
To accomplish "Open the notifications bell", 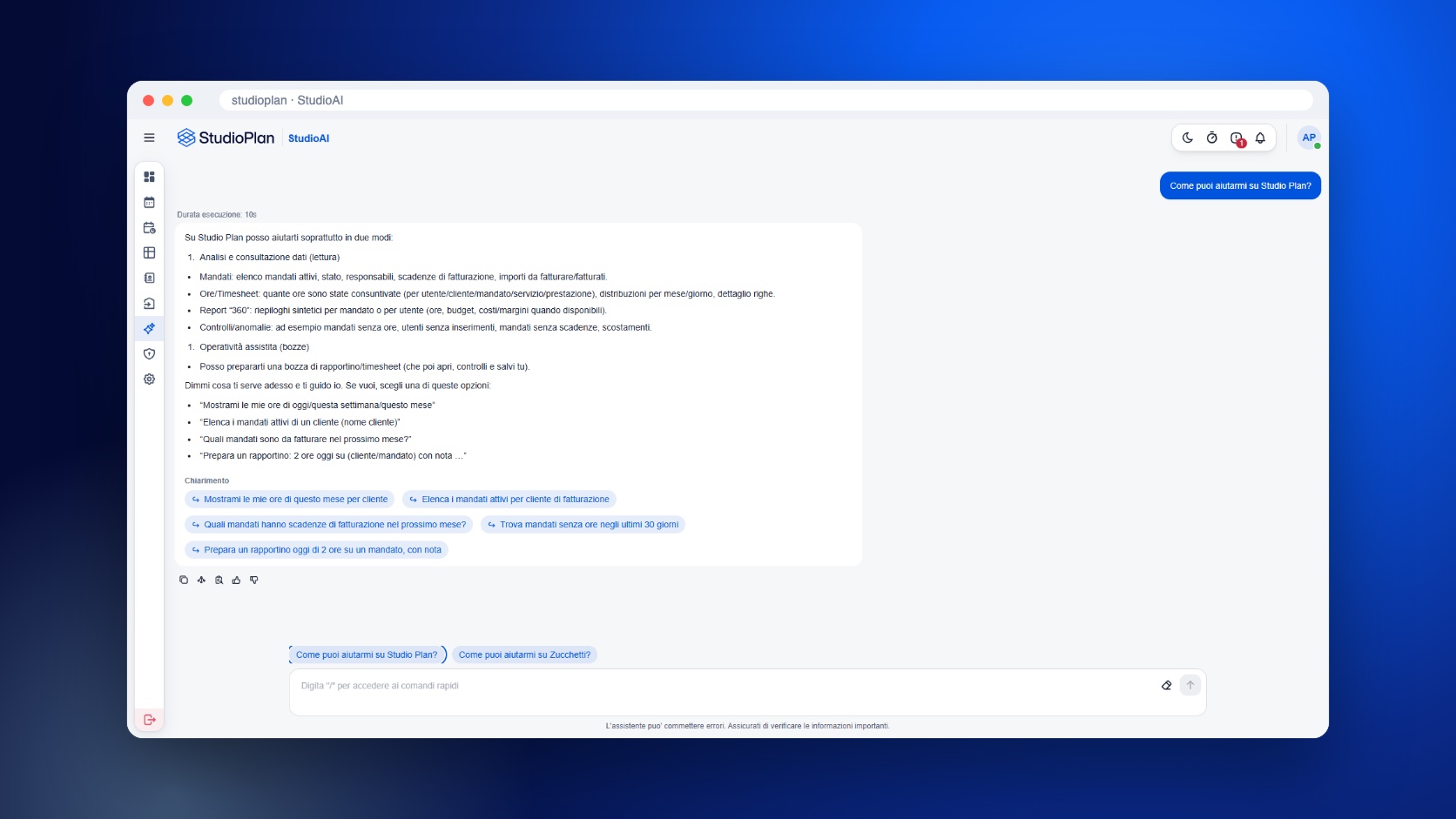I will (x=1260, y=138).
